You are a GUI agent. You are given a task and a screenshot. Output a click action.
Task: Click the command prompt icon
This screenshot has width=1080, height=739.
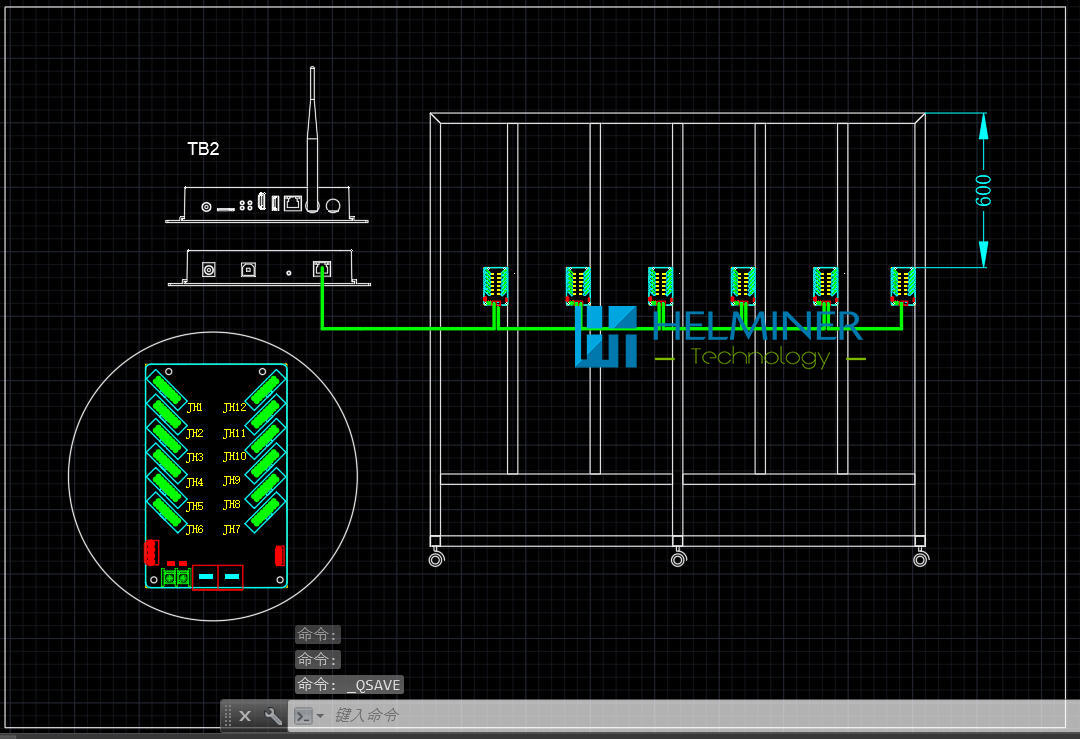tap(303, 716)
